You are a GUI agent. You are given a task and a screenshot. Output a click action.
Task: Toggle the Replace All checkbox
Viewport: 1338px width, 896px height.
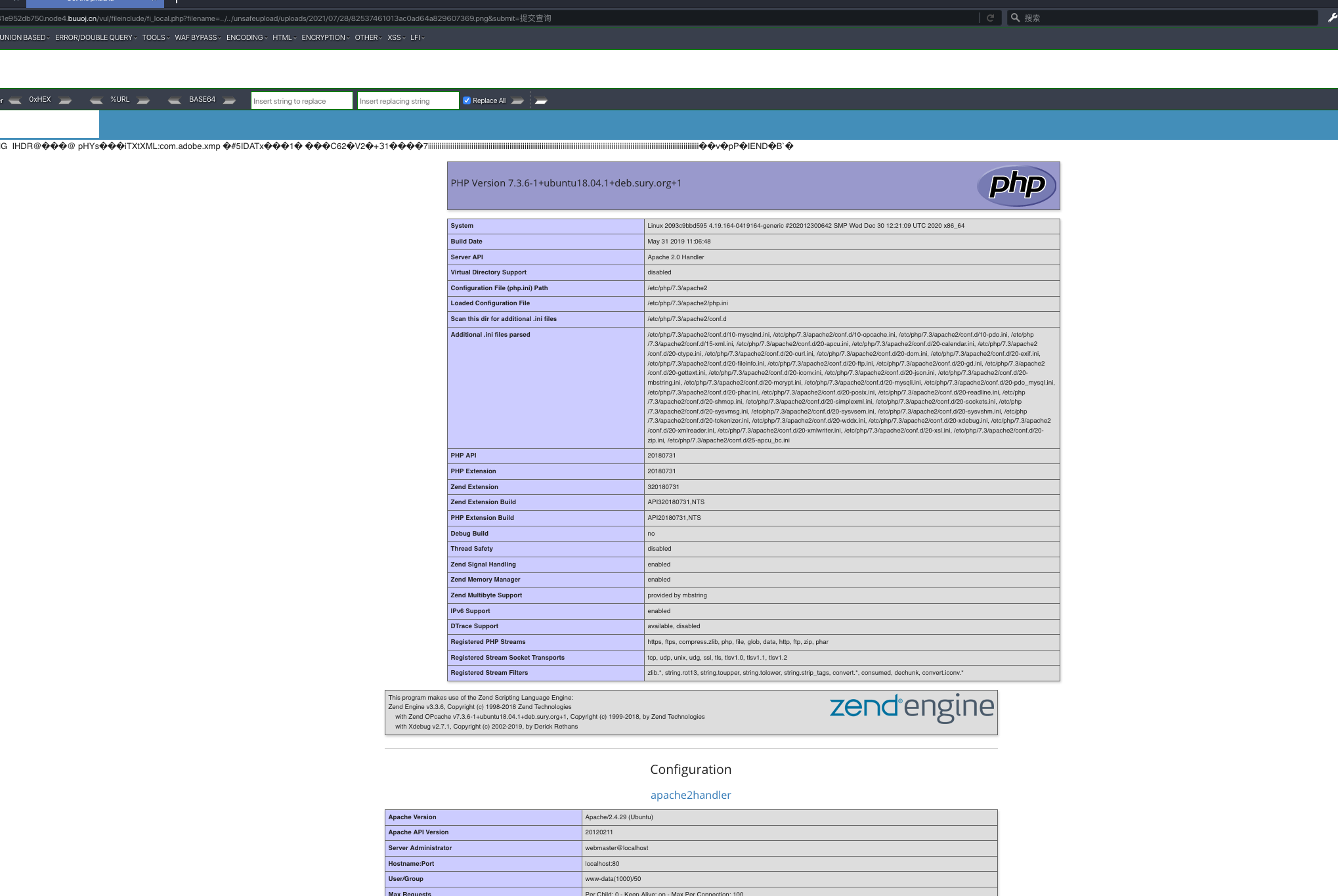click(x=467, y=100)
